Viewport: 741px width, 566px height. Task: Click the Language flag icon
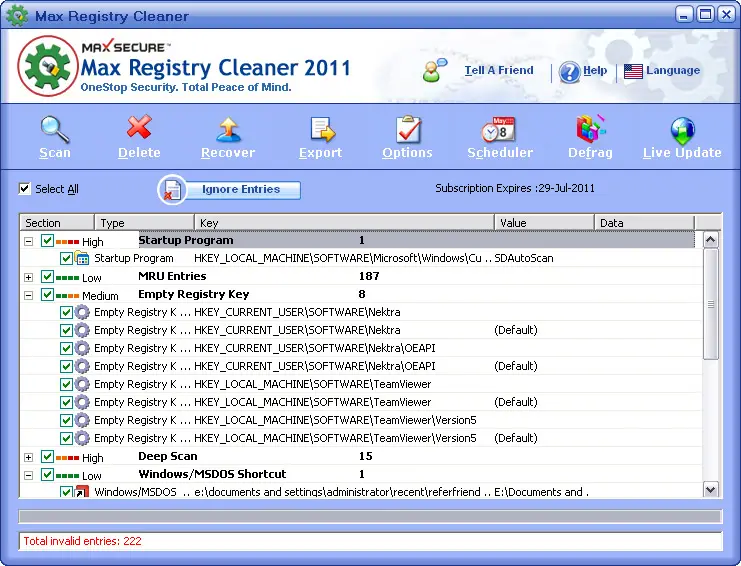(x=633, y=72)
